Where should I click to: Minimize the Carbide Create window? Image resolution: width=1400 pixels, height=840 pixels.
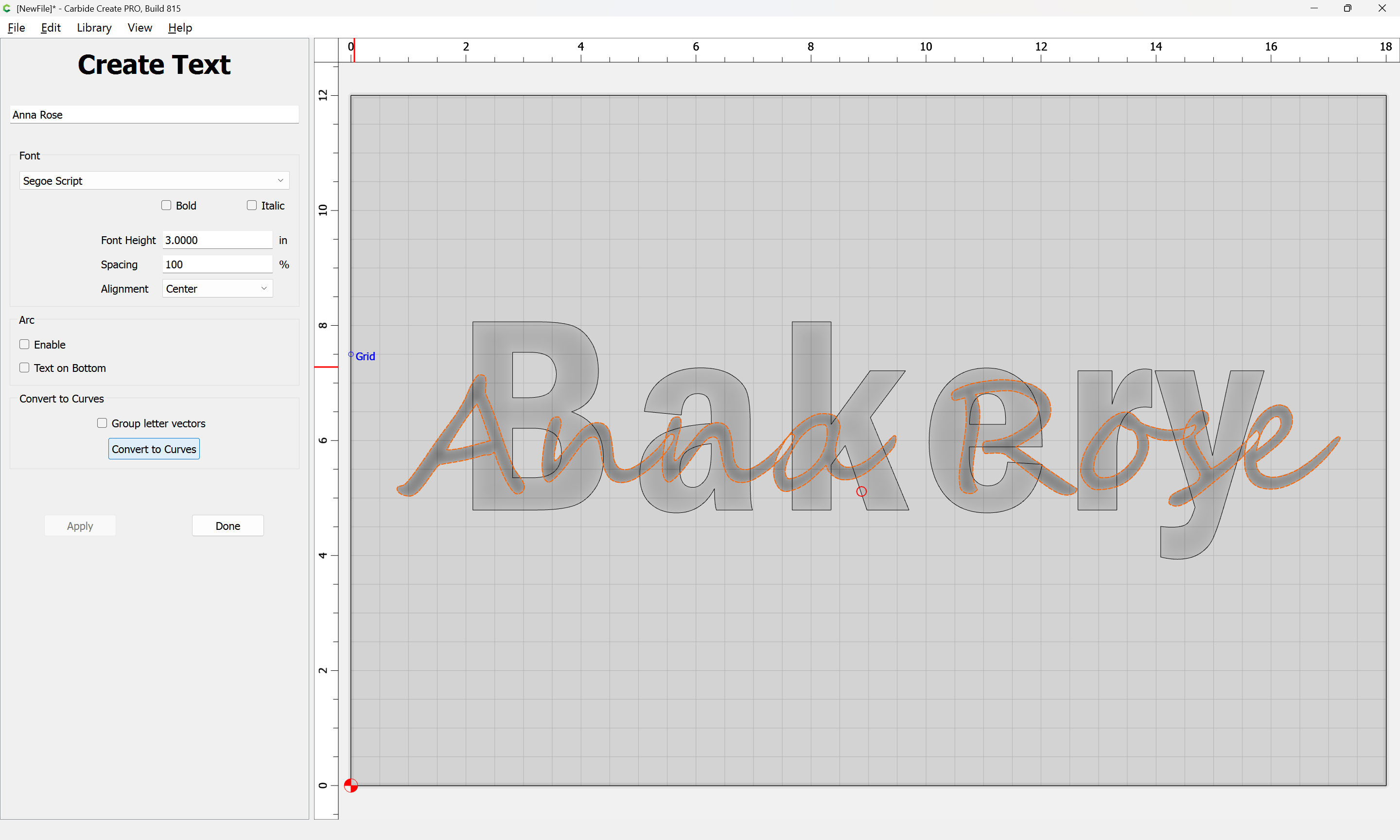coord(1314,8)
